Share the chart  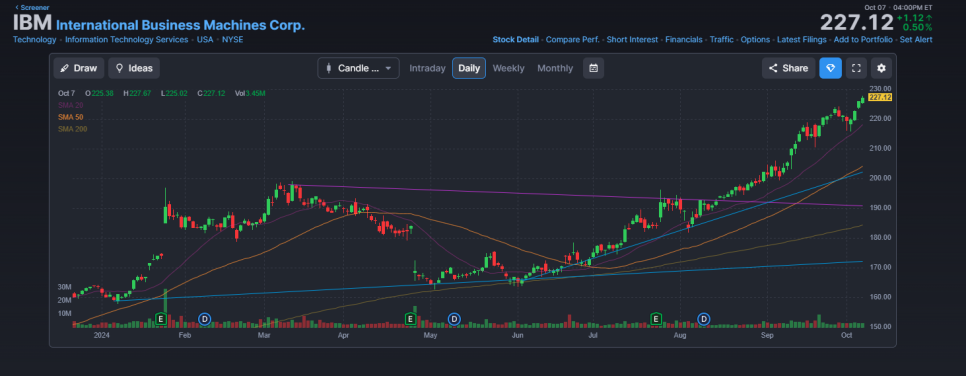(789, 68)
